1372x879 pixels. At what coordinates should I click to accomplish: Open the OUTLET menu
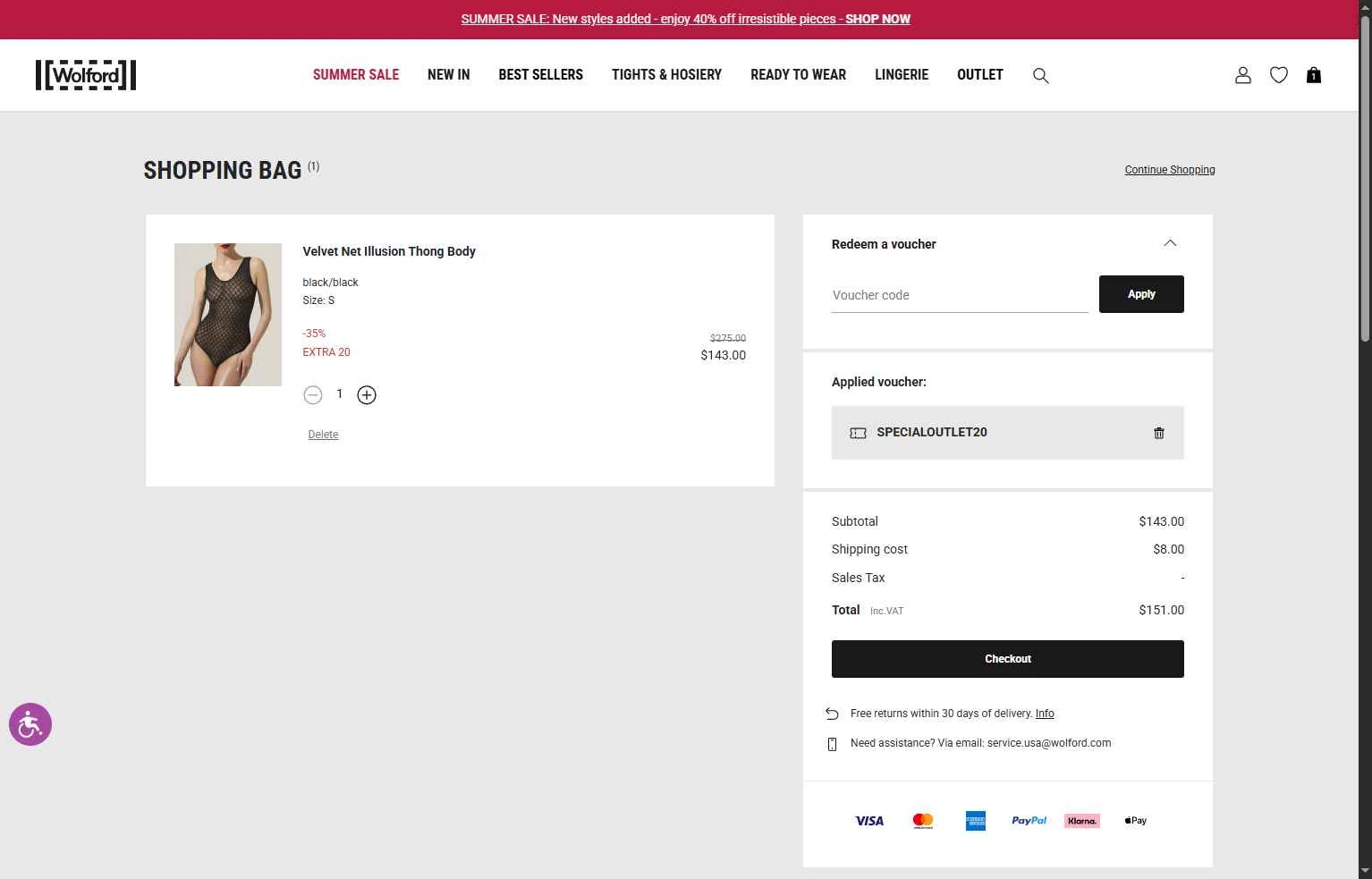coord(980,75)
